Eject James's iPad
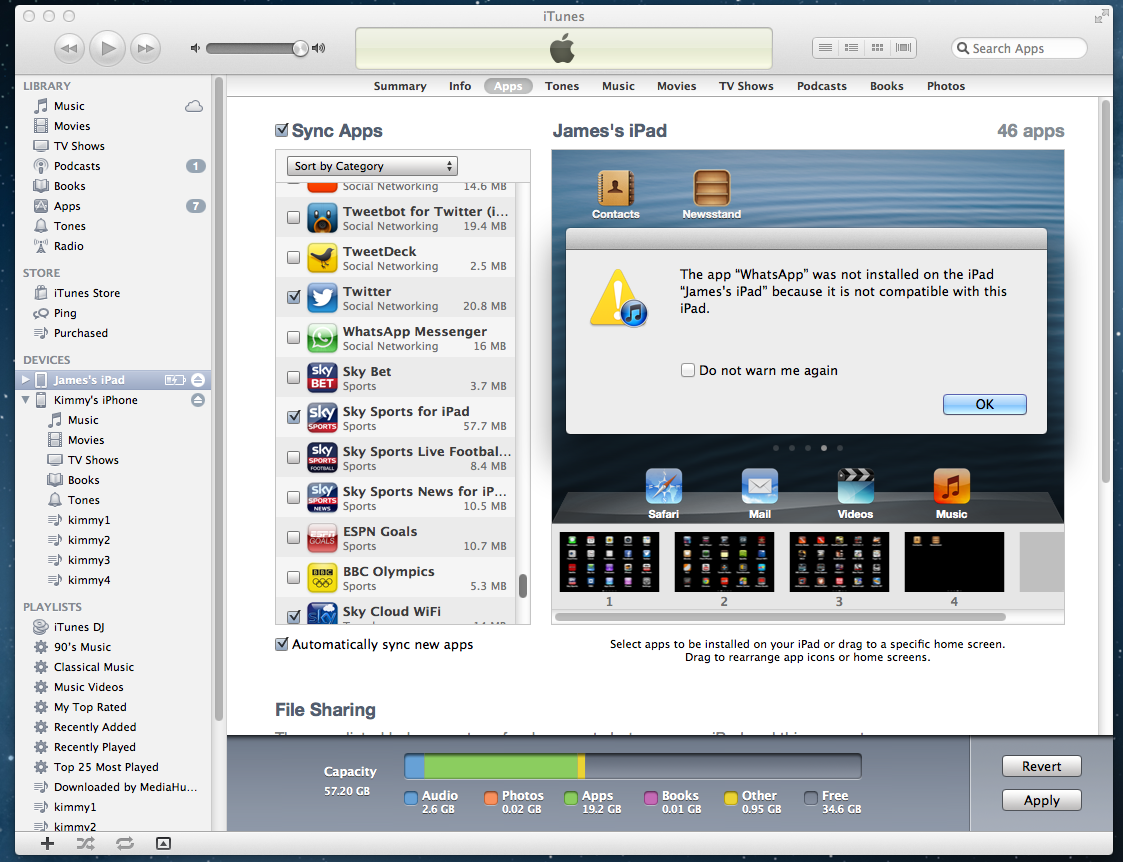The width and height of the screenshot is (1123, 862). coord(198,380)
